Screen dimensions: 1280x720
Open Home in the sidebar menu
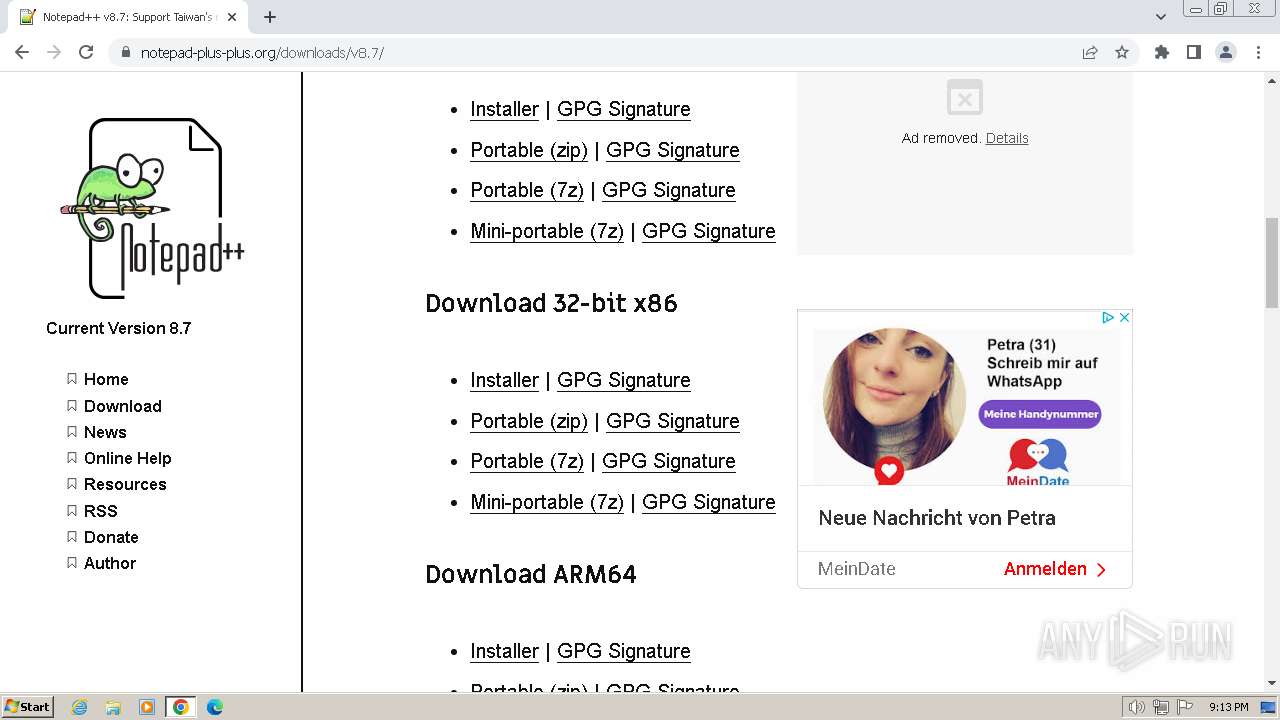(106, 379)
